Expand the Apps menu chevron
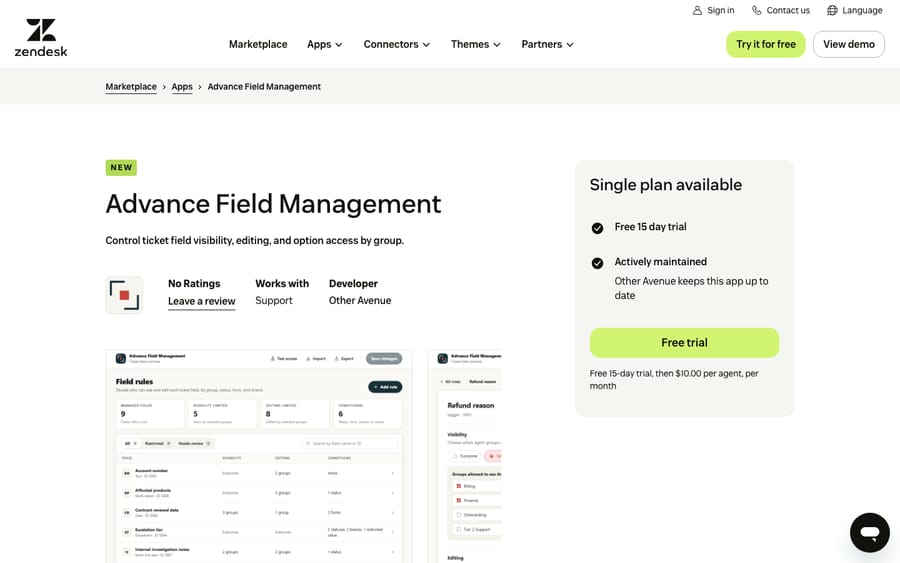Screen dimensions: 900x563 (339, 45)
